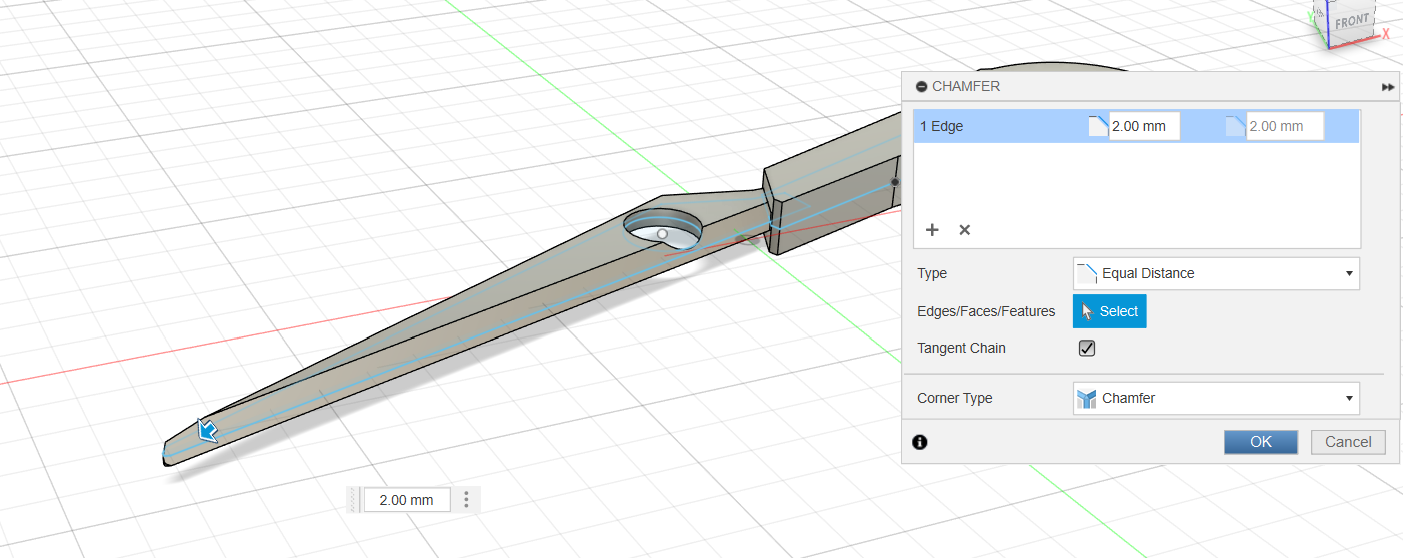
Task: Click the X icon to remove selection set
Action: [965, 230]
